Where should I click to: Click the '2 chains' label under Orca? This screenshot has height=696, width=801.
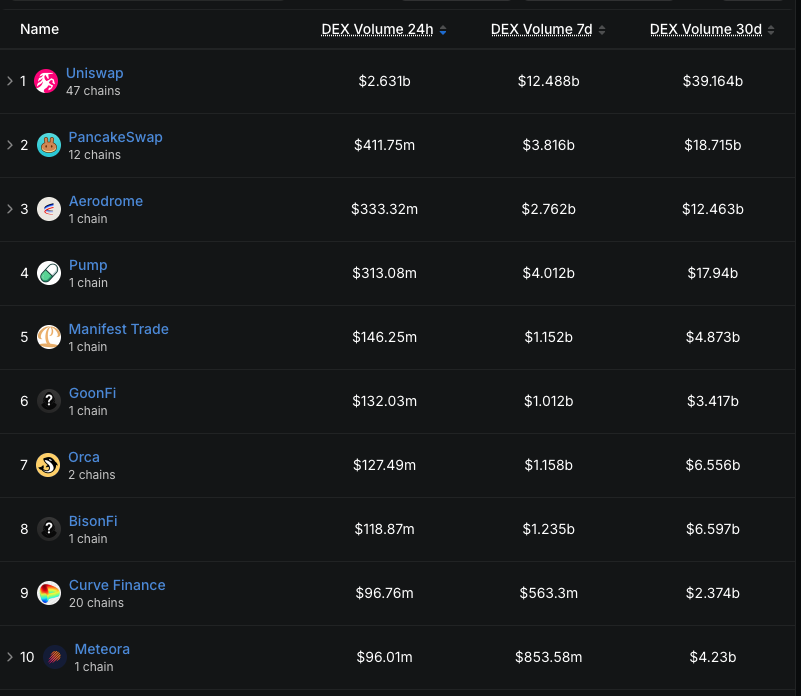(x=92, y=475)
